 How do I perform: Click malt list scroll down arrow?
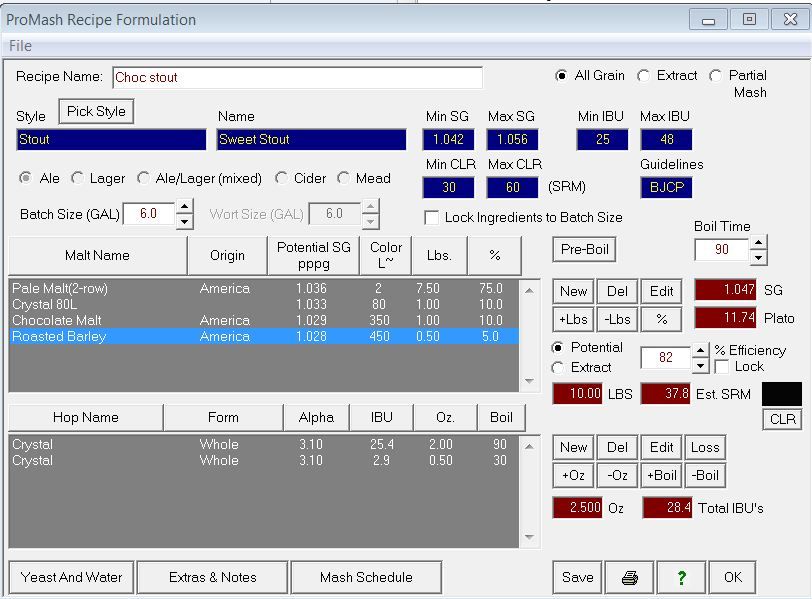529,381
